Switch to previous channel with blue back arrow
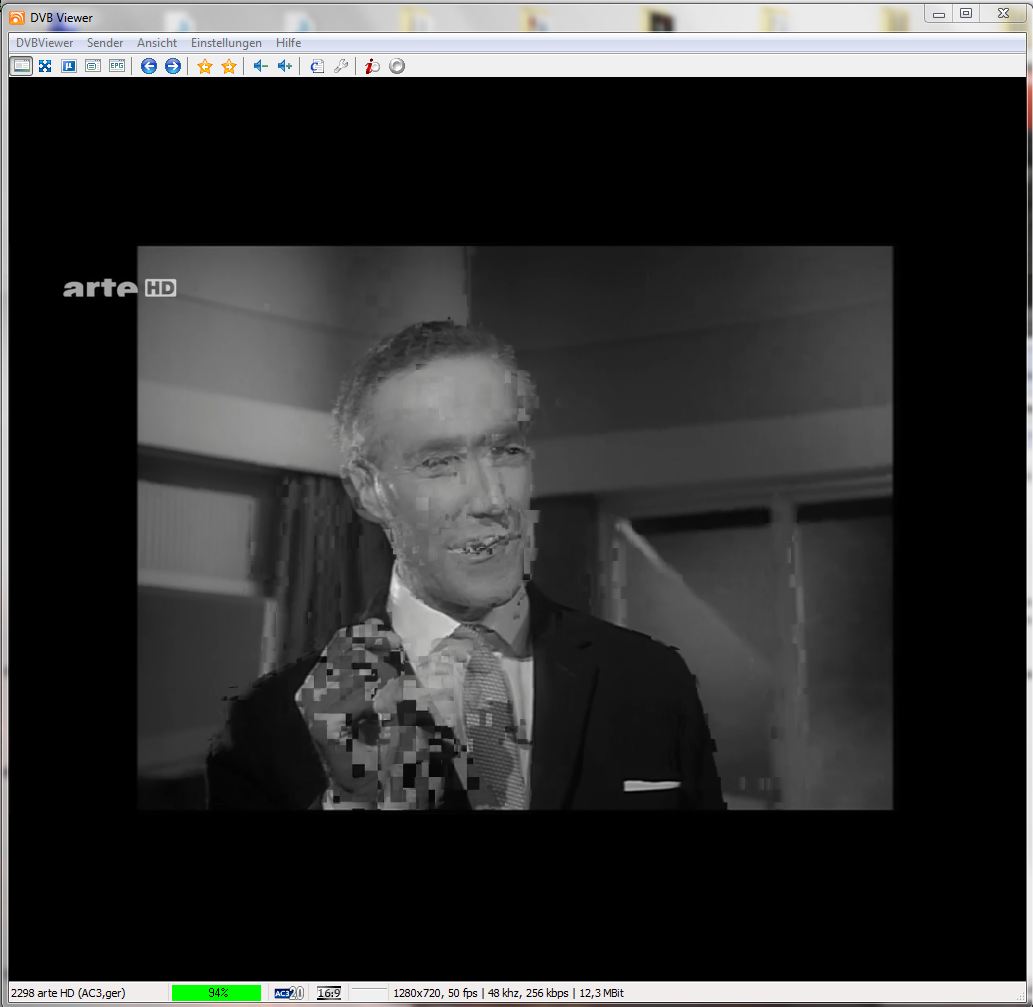Image resolution: width=1033 pixels, height=1007 pixels. click(x=149, y=66)
